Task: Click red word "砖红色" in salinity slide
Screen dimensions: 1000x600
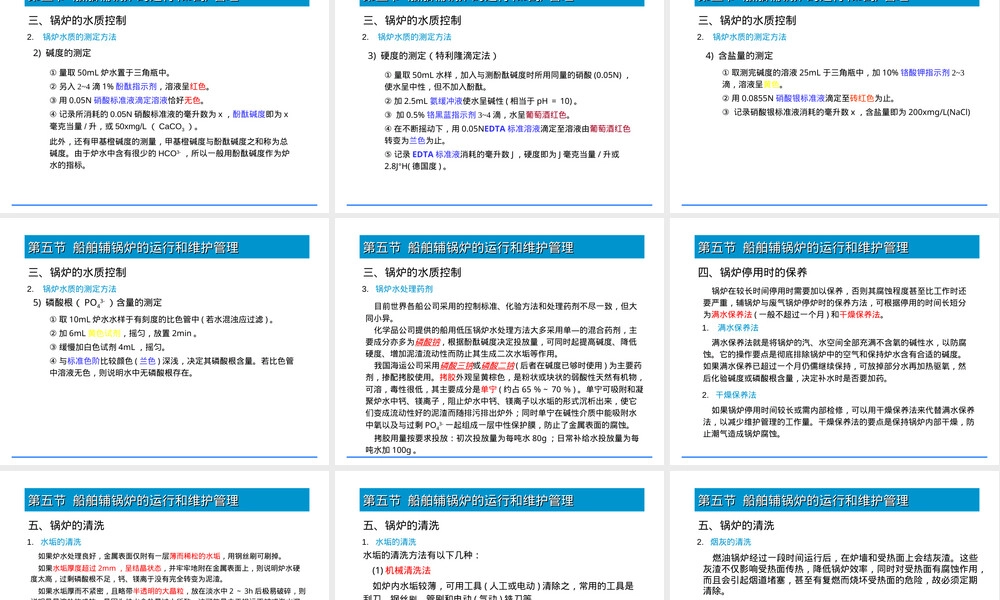Action: pyautogui.click(x=862, y=98)
